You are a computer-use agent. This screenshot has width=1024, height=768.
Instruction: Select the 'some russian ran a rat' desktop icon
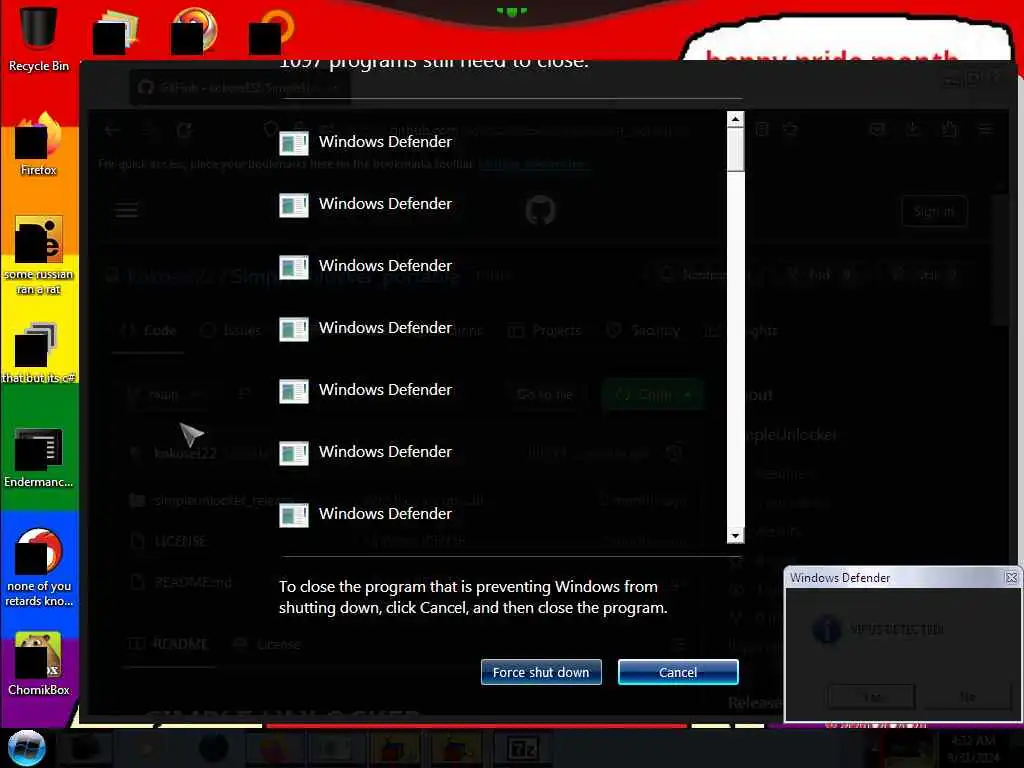click(x=38, y=256)
